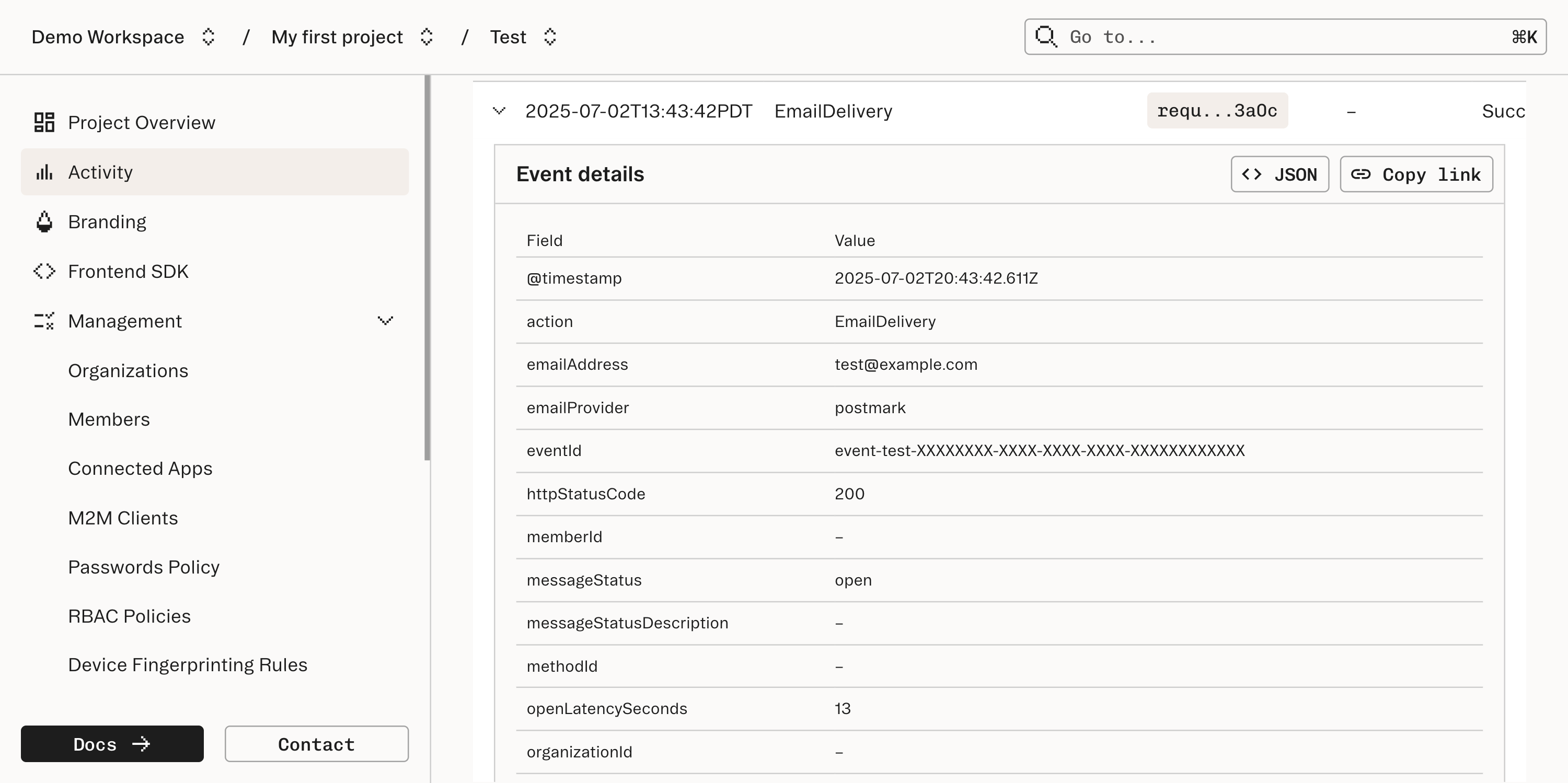Click the Copy link chain icon

(1362, 174)
